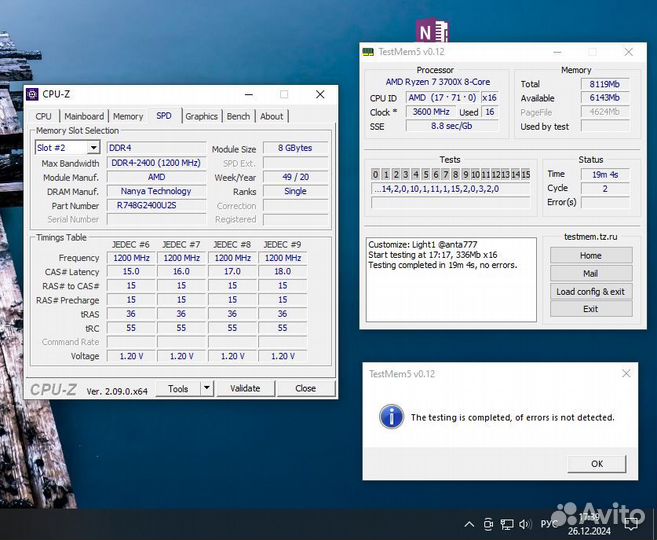Click the Cycle 2 status value
The width and height of the screenshot is (657, 540).
[605, 189]
